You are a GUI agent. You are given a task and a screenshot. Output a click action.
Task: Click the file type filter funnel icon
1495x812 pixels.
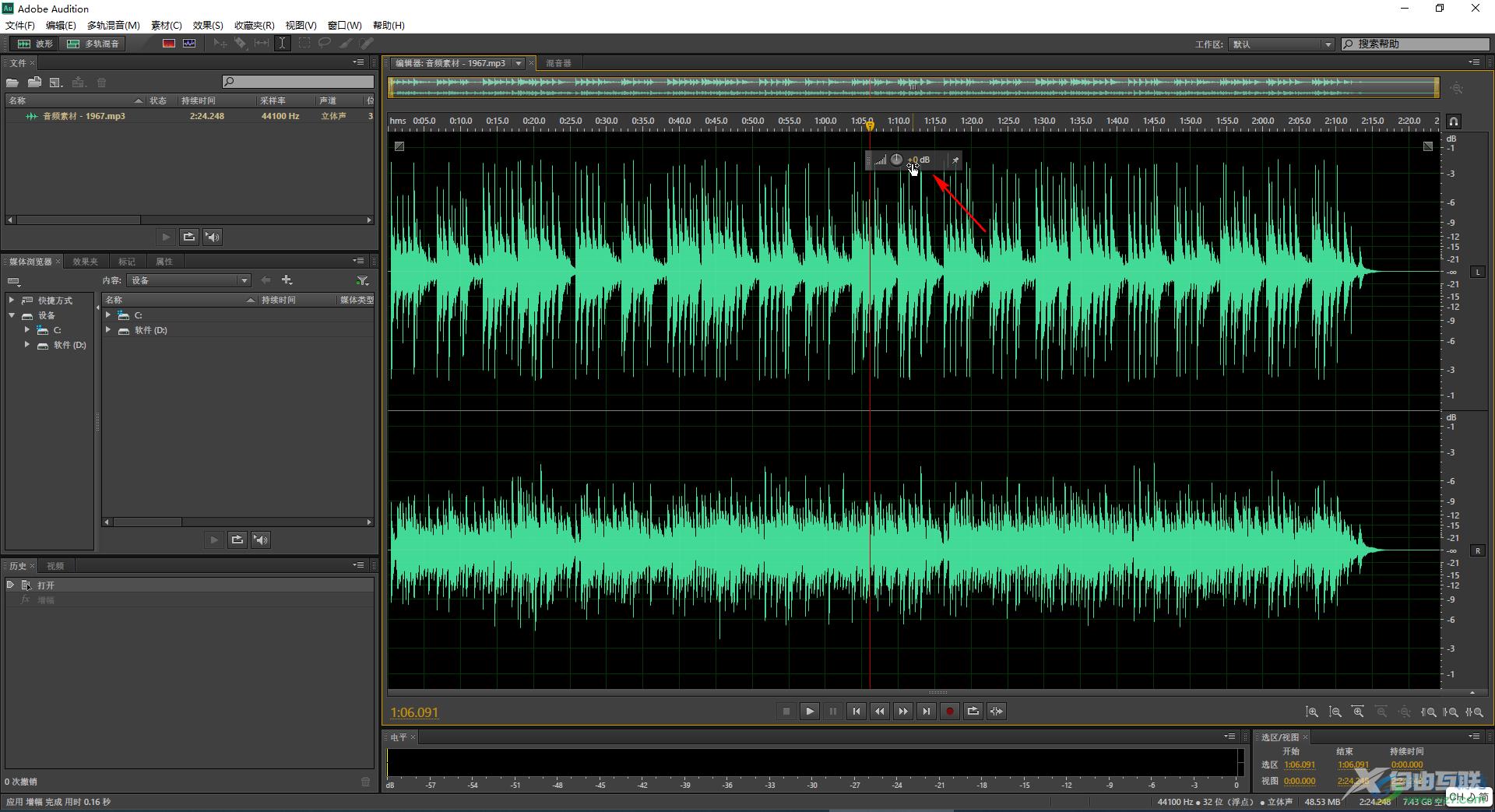[x=362, y=280]
